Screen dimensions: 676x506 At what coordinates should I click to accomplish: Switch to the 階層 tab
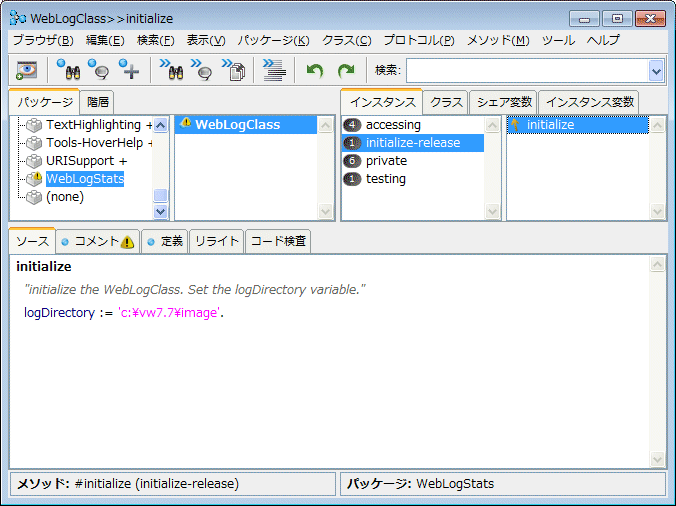(98, 102)
